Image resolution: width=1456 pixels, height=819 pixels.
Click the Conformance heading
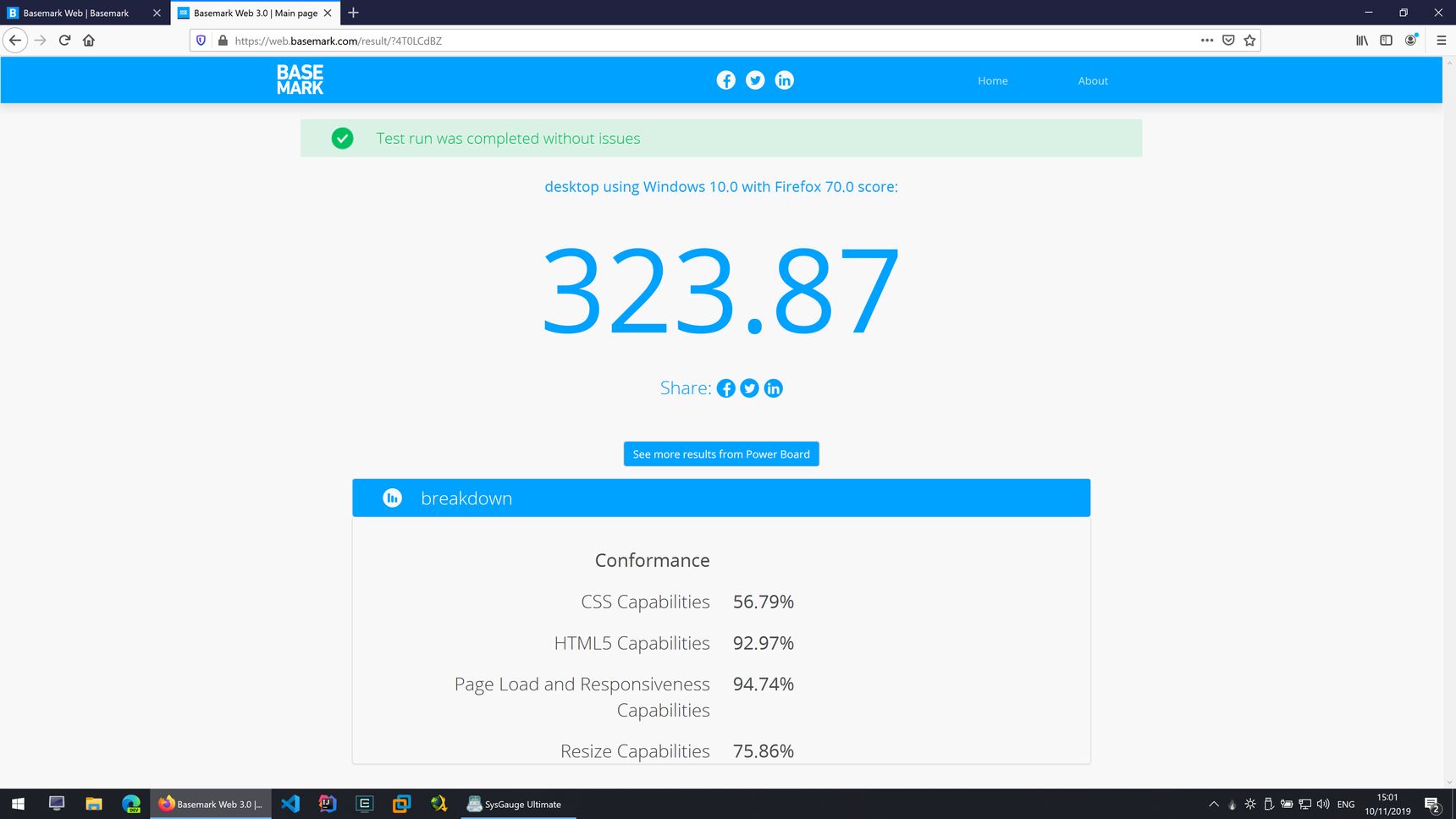(x=653, y=560)
